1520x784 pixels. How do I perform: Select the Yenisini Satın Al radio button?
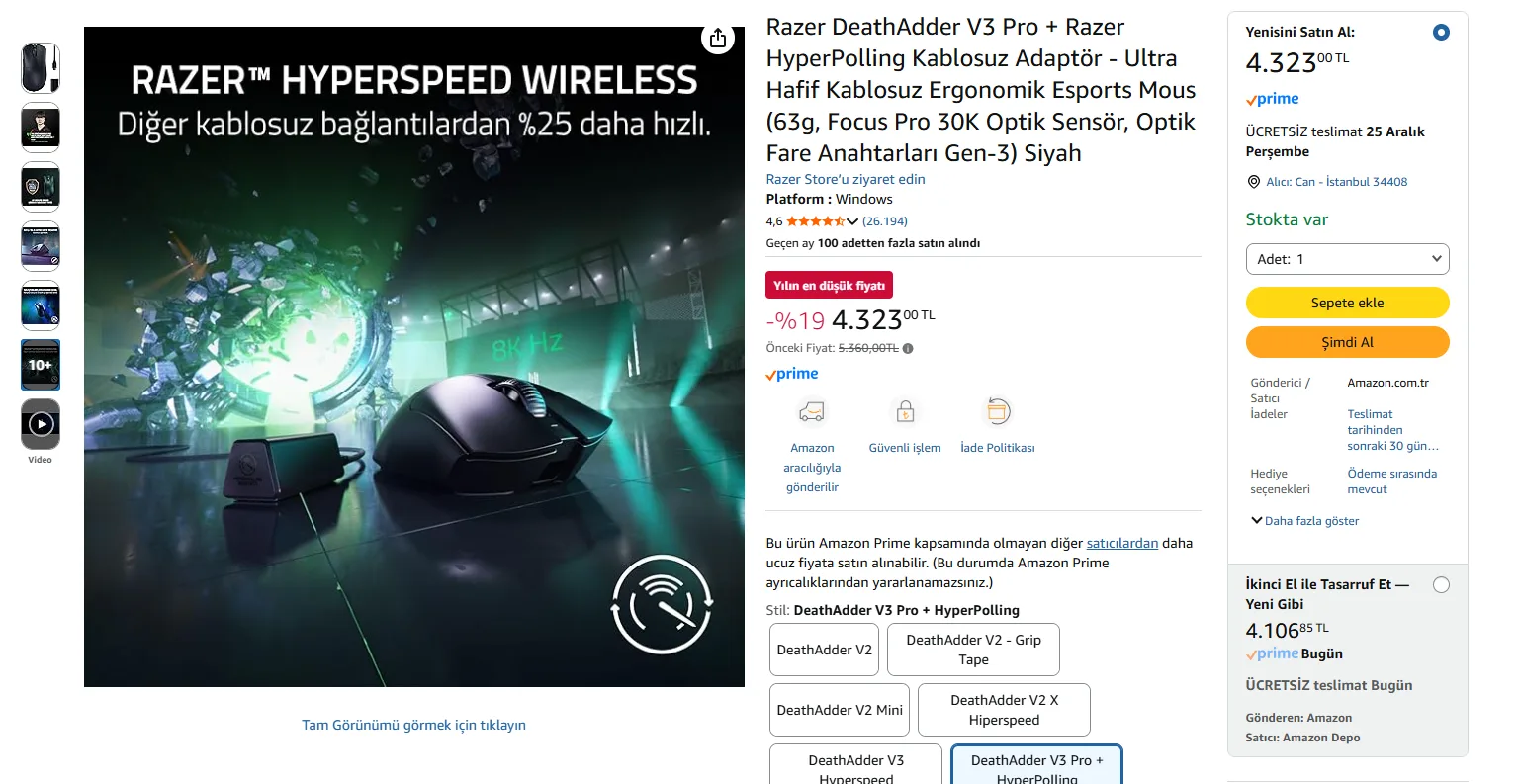[x=1441, y=32]
